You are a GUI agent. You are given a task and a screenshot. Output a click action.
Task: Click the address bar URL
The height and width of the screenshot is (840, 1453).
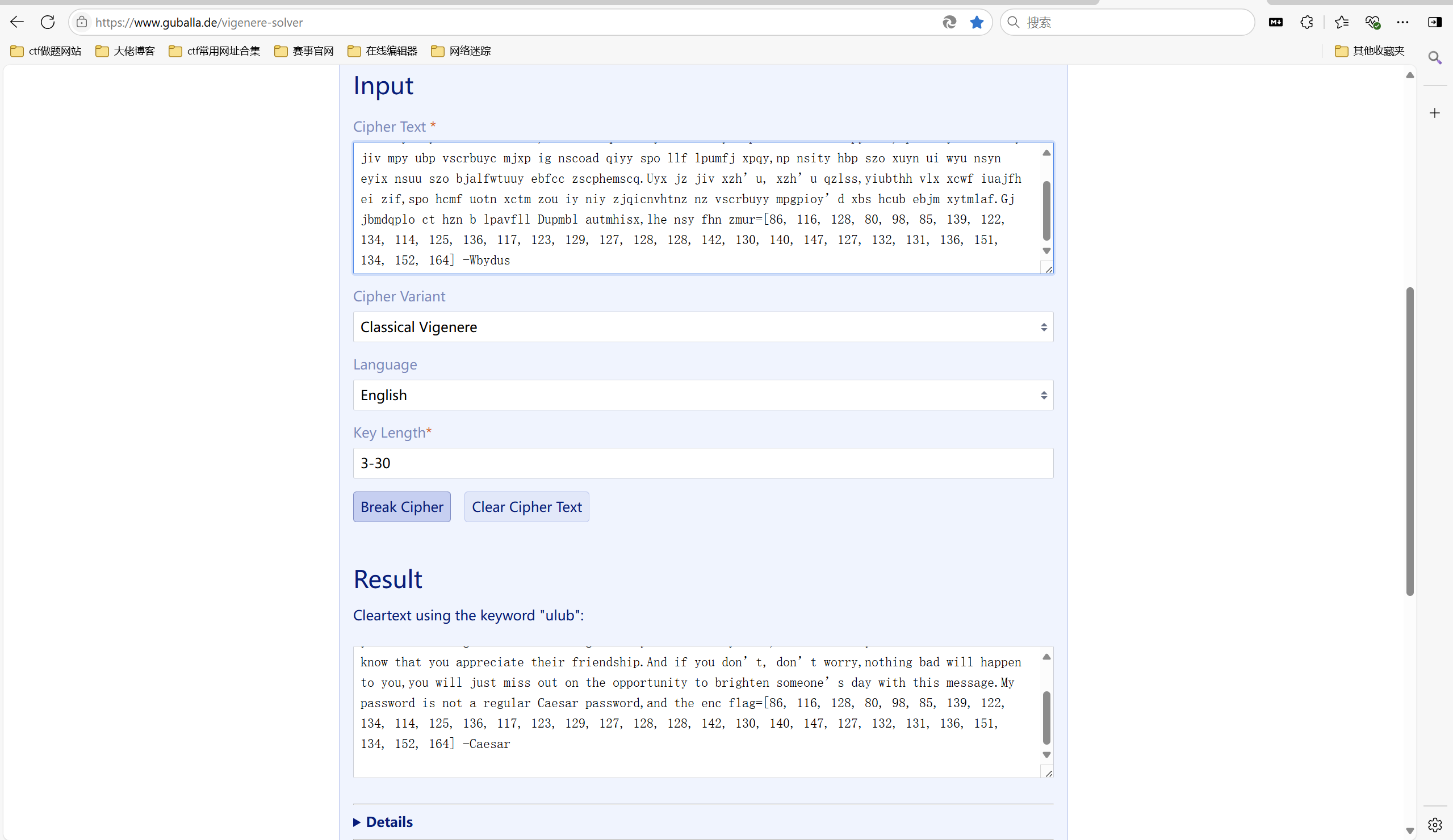[199, 22]
